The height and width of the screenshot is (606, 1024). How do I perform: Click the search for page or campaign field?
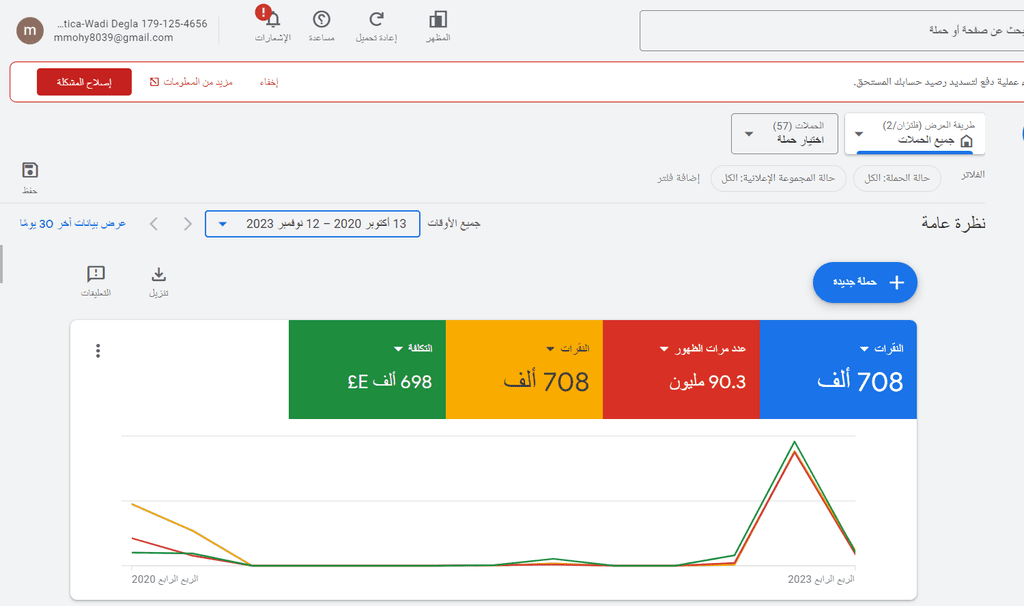831,30
